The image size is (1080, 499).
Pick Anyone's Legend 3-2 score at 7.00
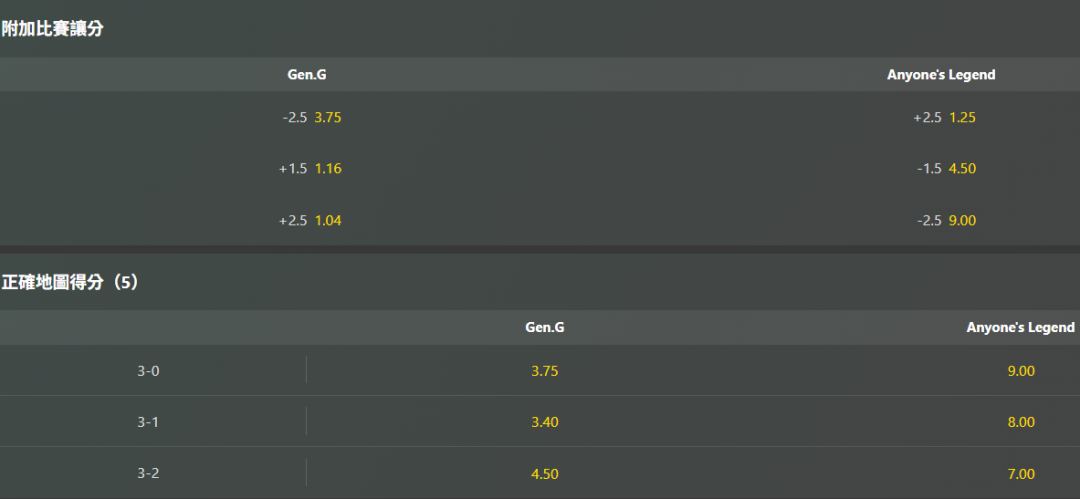(1021, 473)
